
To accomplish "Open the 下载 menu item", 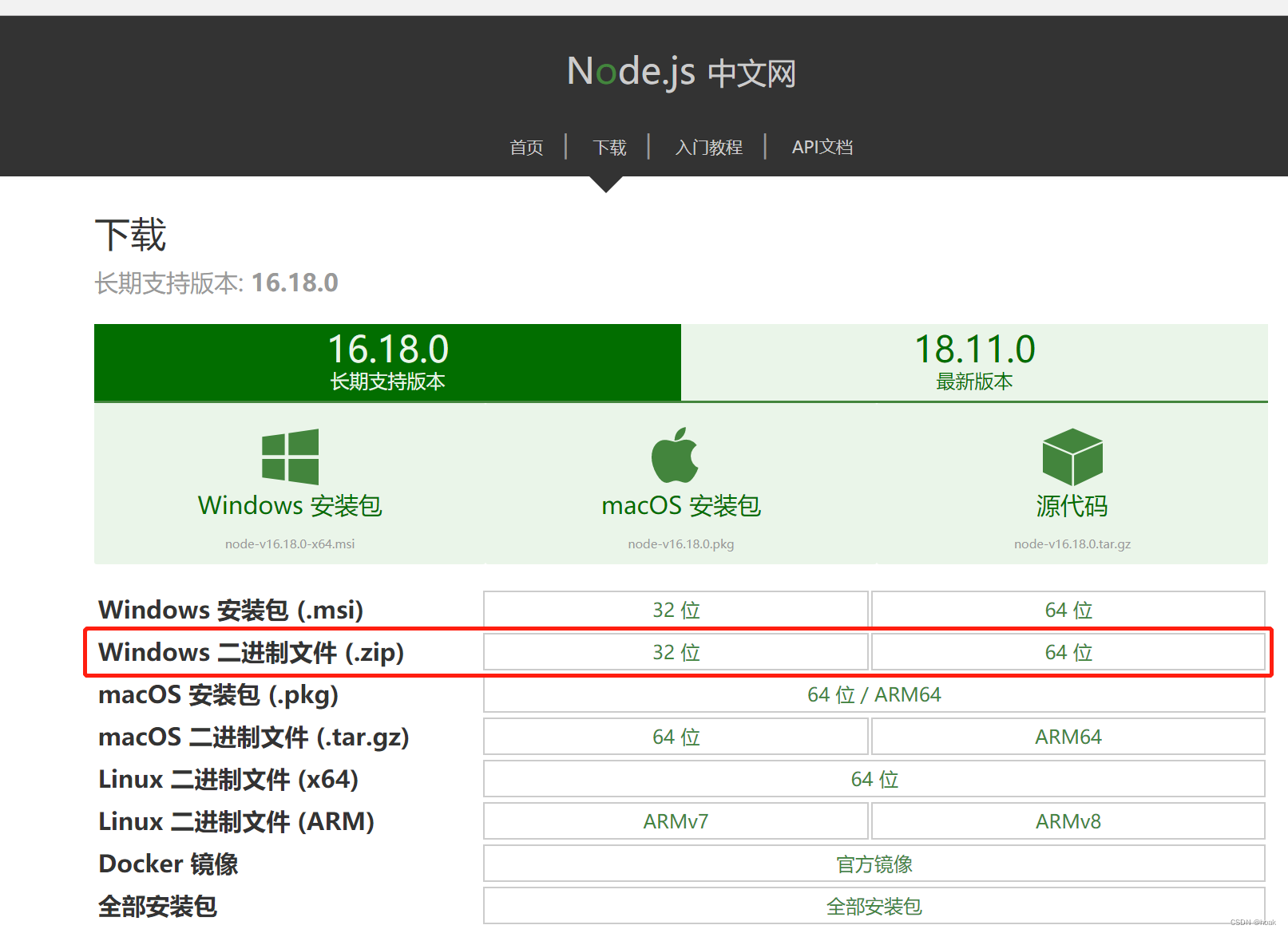I will tap(609, 148).
